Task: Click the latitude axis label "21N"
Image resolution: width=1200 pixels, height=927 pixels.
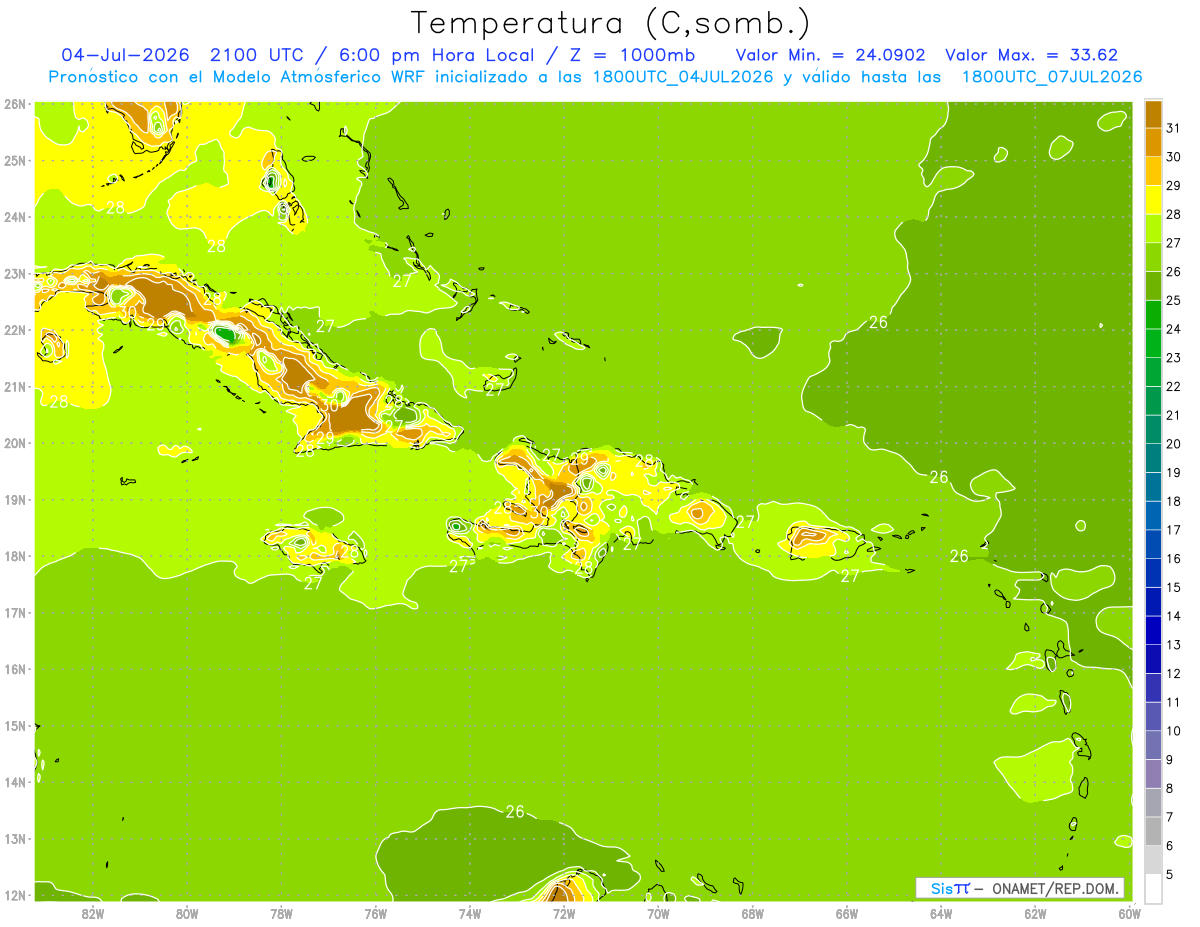Action: (x=15, y=386)
